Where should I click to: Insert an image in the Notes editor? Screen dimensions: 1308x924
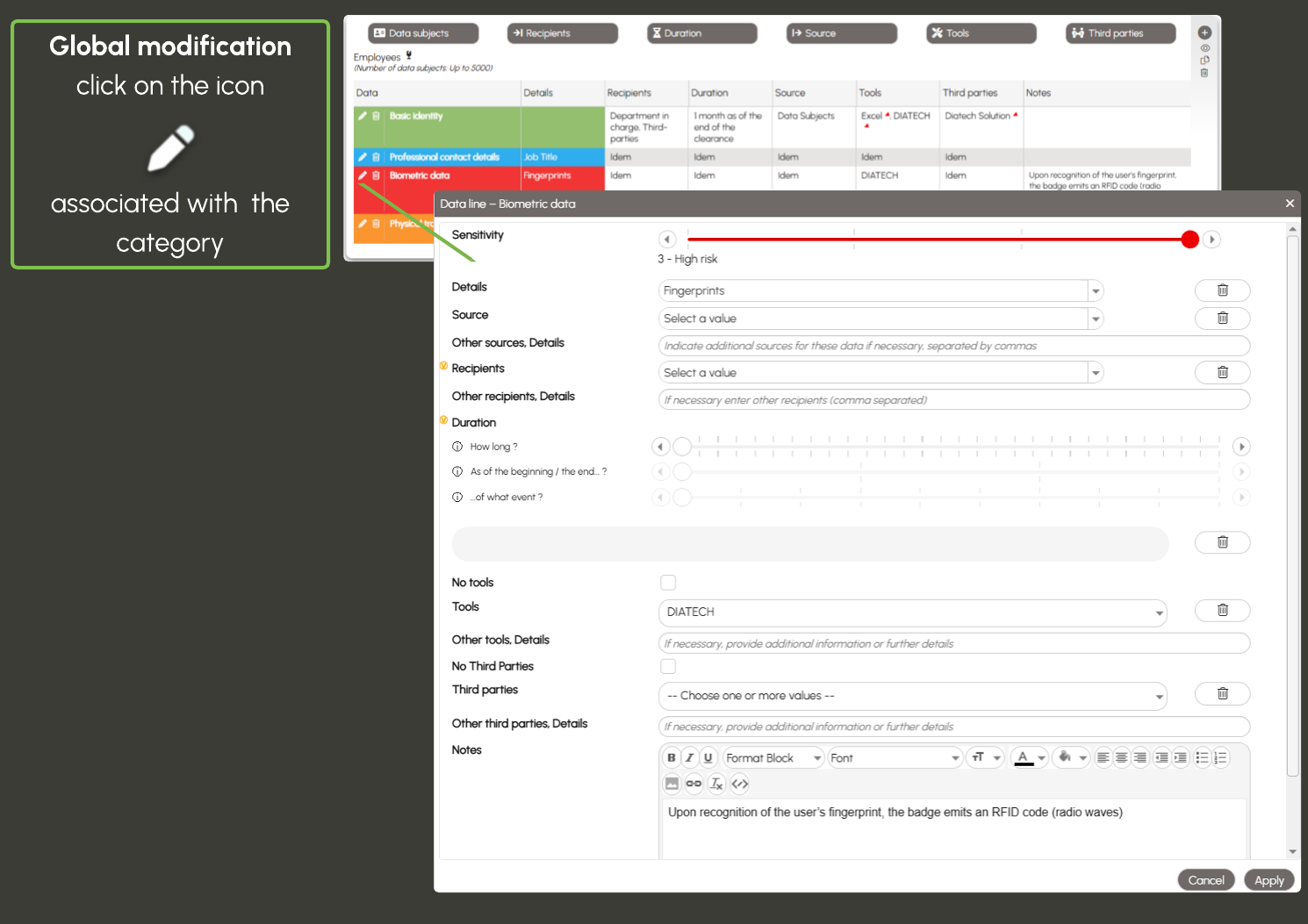(x=672, y=784)
